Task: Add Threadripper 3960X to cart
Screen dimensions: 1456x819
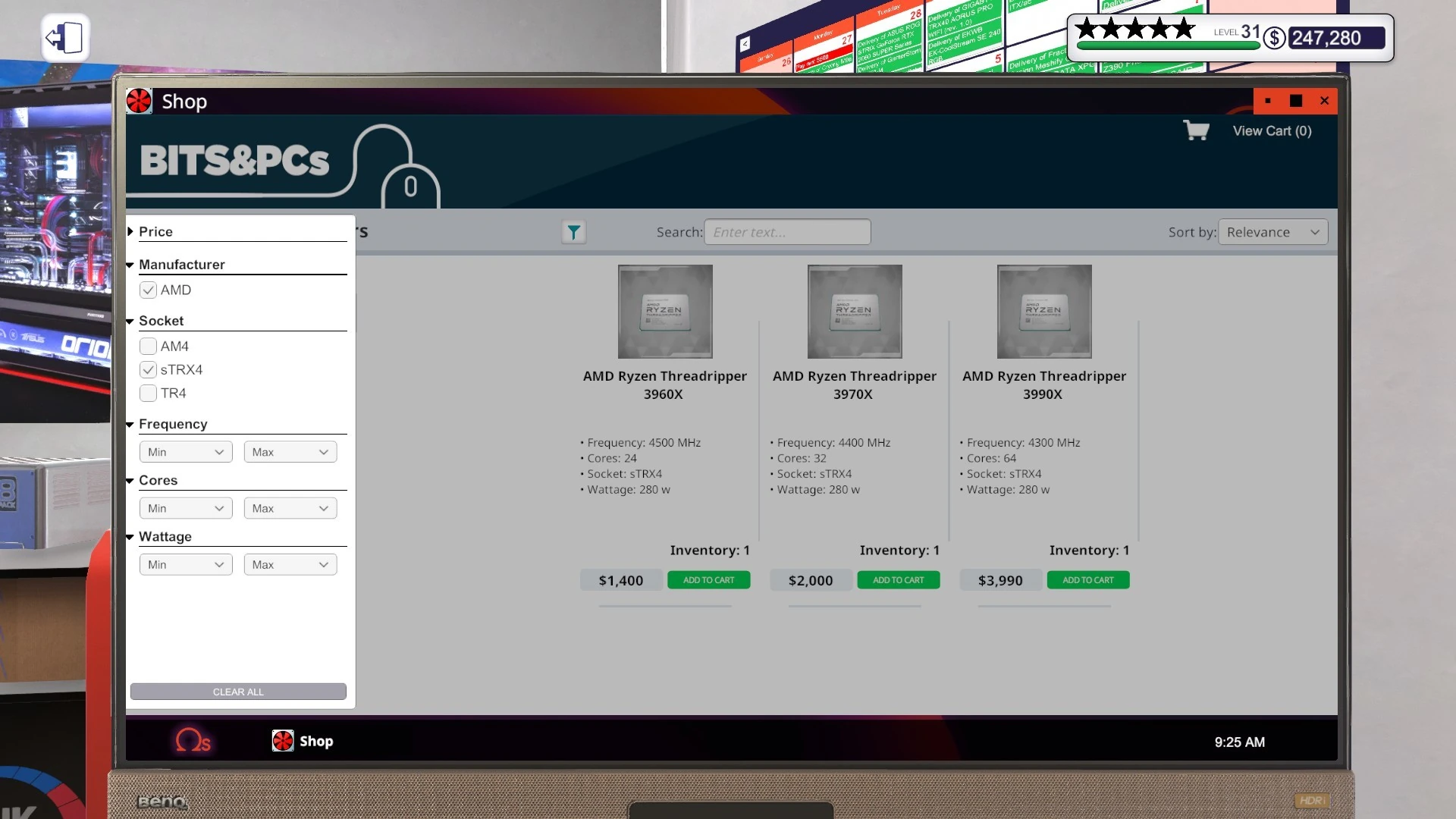Action: (x=708, y=580)
